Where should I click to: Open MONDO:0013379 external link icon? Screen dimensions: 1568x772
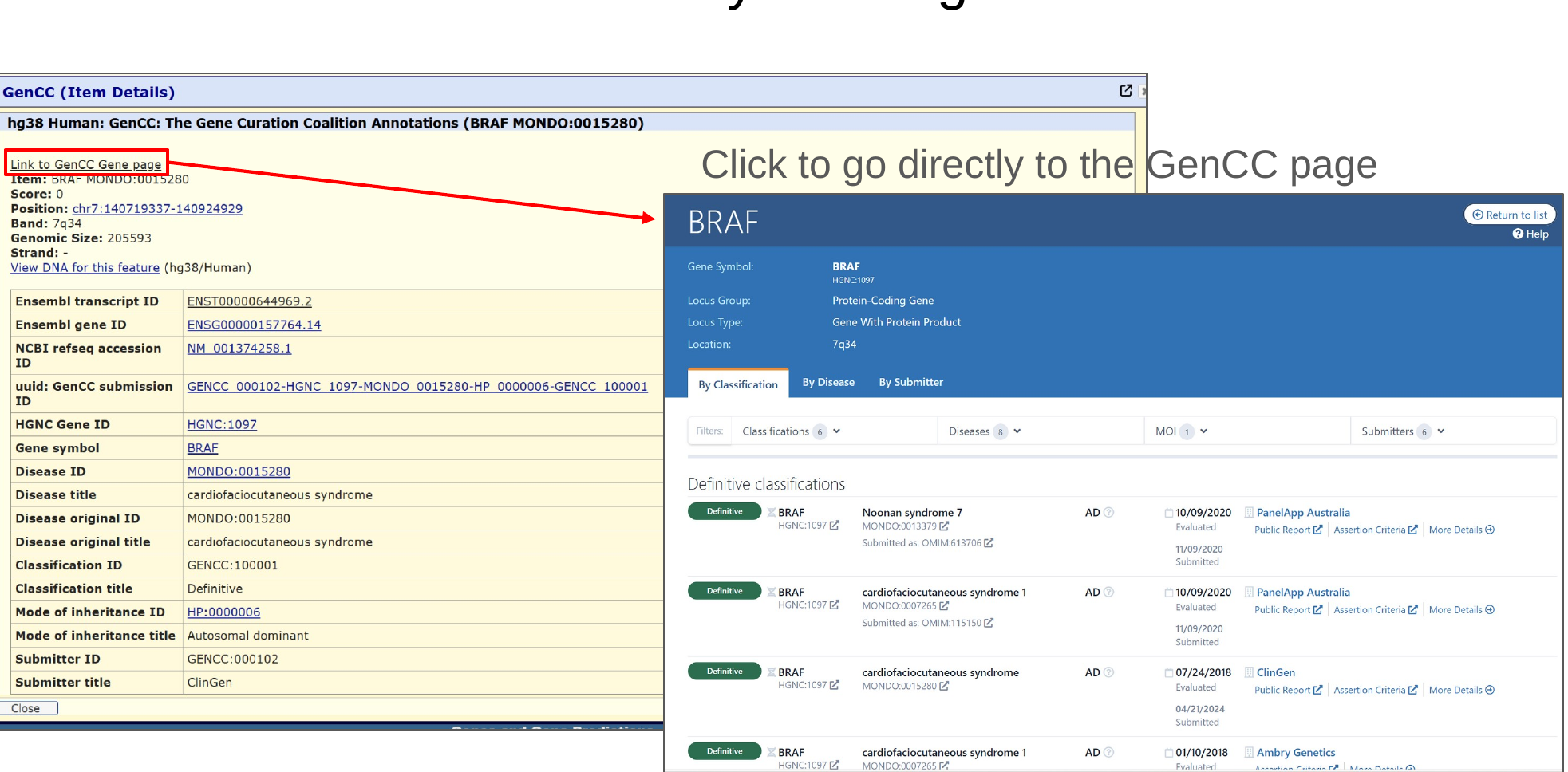point(944,526)
